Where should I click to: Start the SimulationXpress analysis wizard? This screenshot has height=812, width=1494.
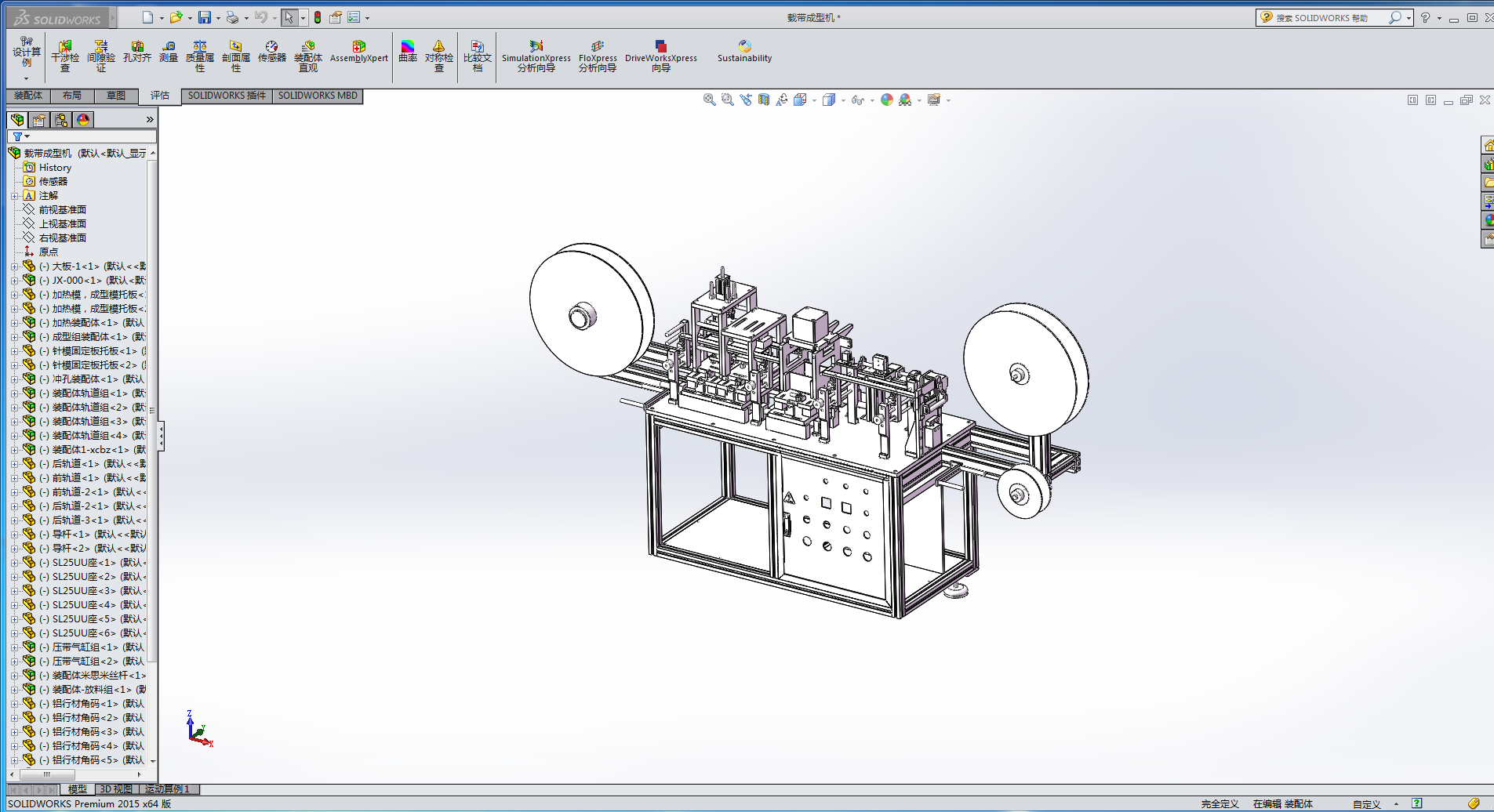(x=536, y=56)
